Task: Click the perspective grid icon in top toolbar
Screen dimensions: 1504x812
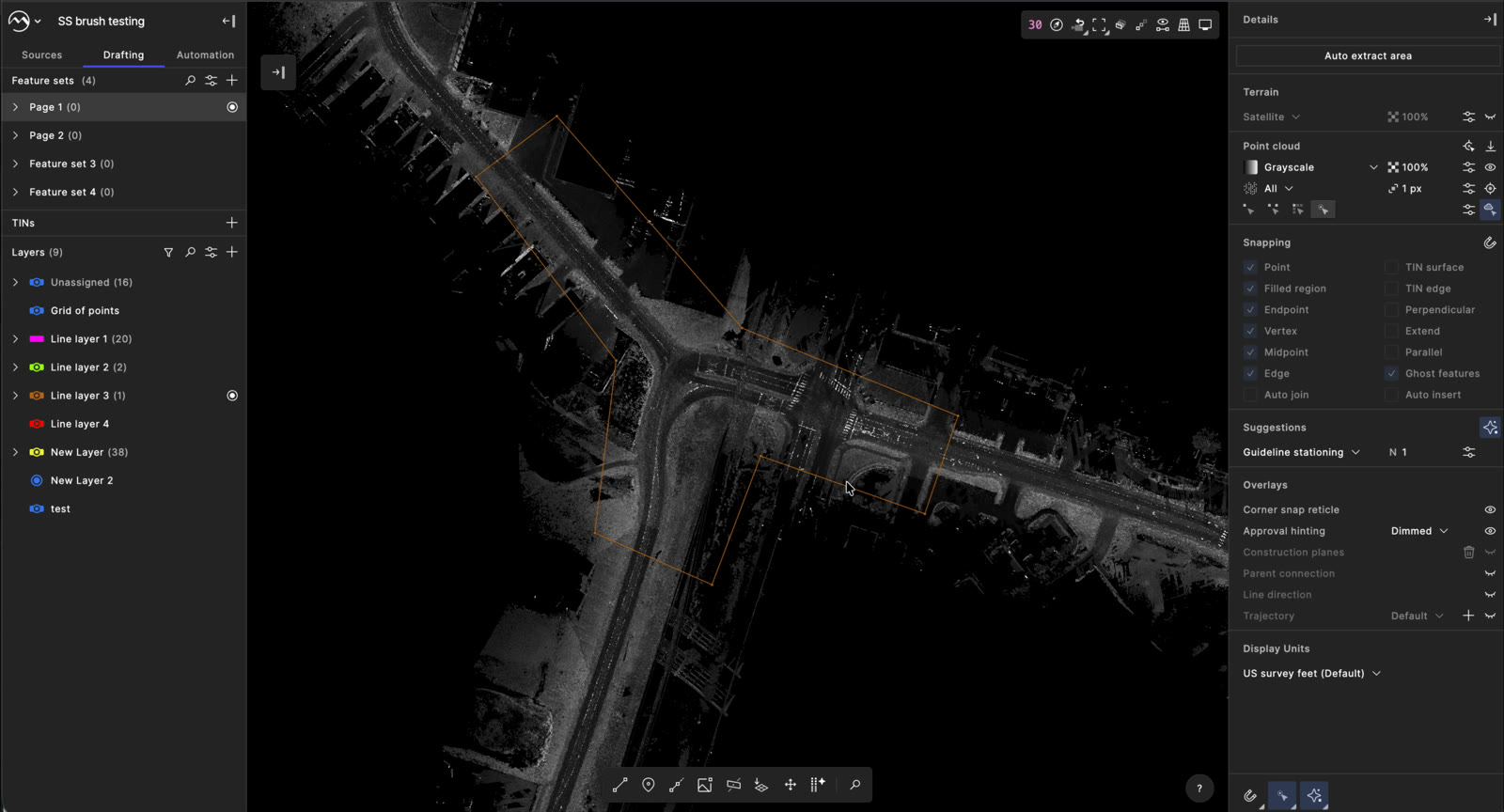Action: pyautogui.click(x=1183, y=25)
